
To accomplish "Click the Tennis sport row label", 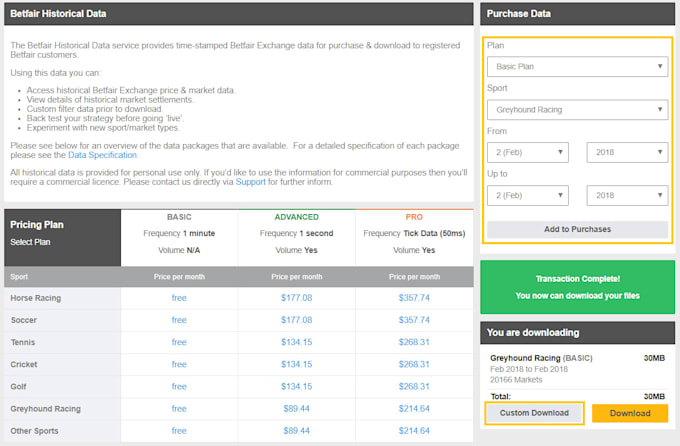I will pos(23,342).
